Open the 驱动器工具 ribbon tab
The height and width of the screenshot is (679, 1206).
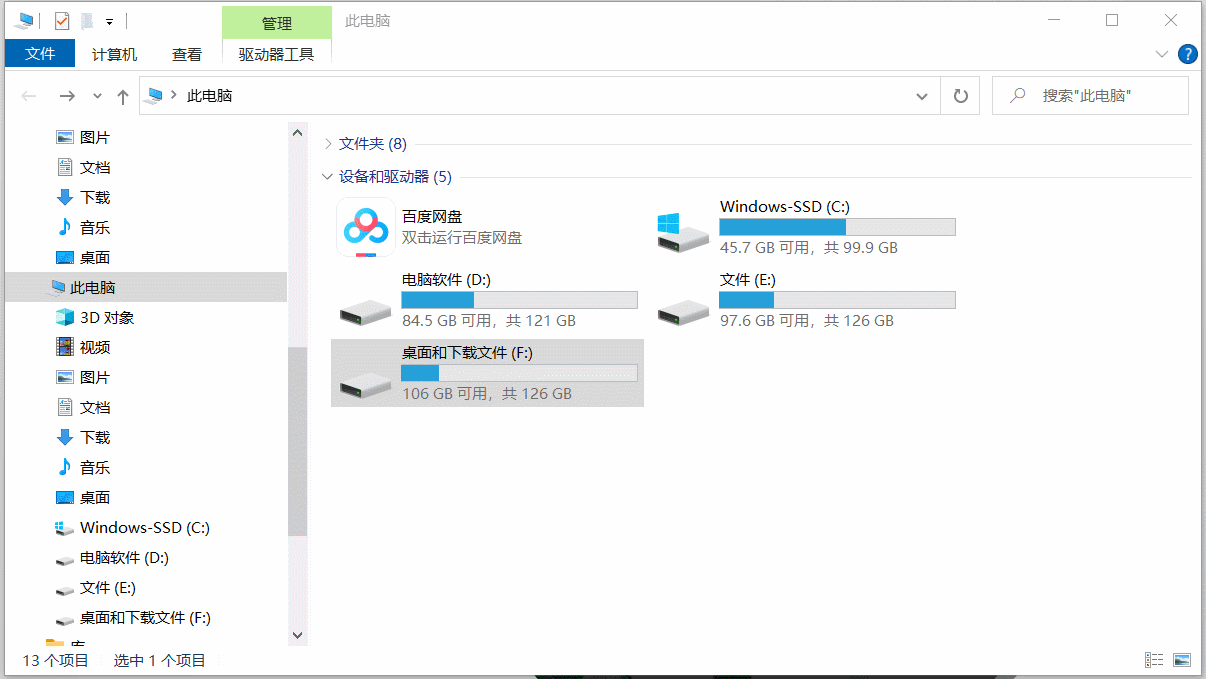tap(277, 54)
